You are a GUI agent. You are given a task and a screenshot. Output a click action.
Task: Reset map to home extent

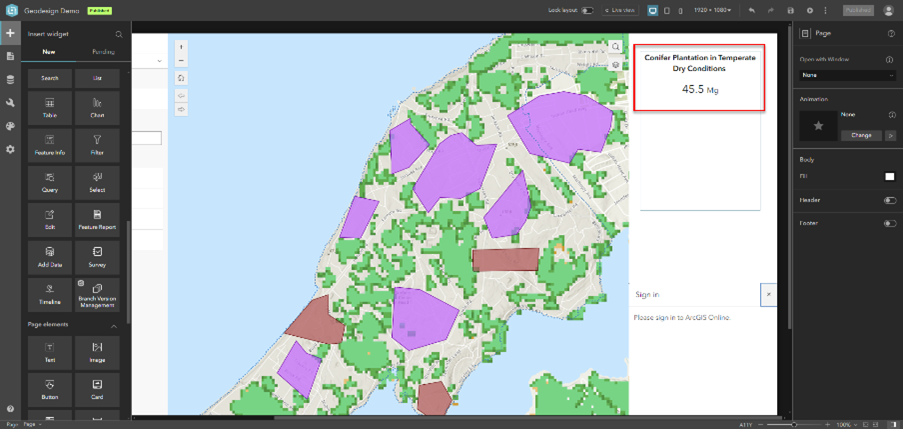point(181,78)
